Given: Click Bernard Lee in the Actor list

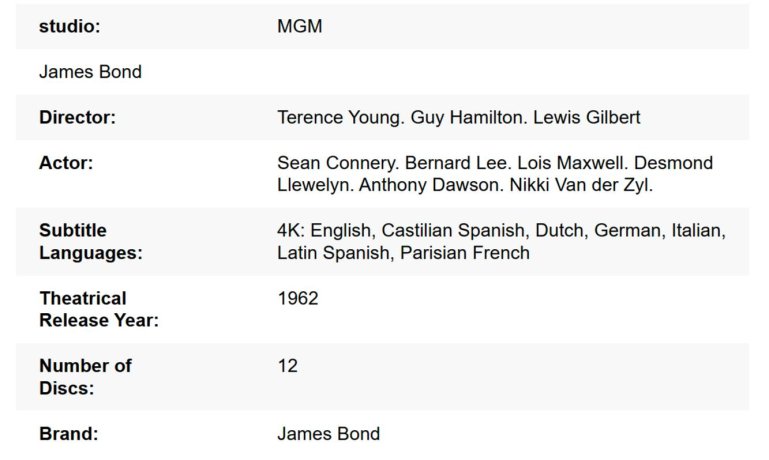Looking at the screenshot, I should [453, 163].
